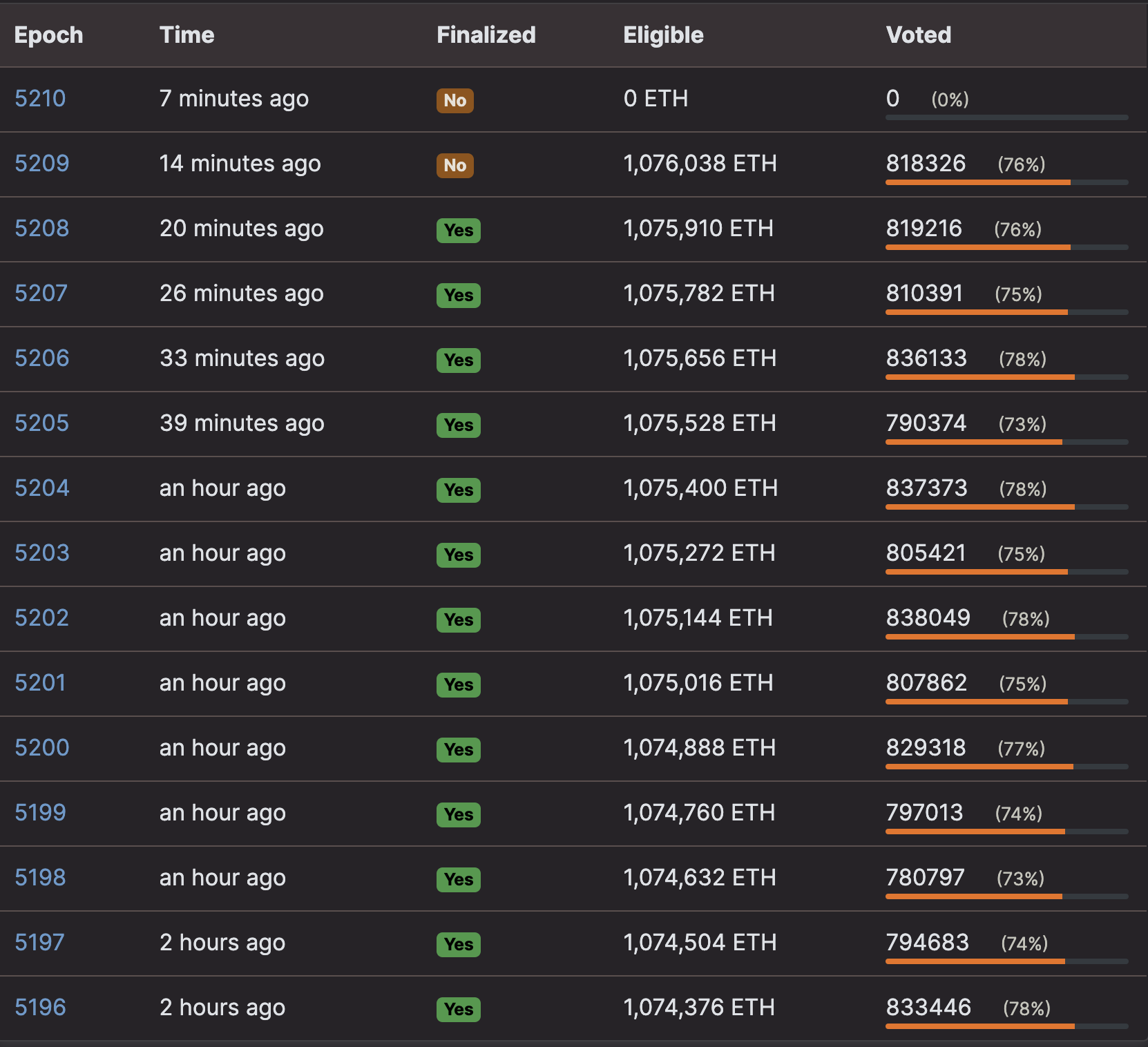Click the '39 minutes ago' time cell
This screenshot has width=1148, height=1047.
point(242,423)
